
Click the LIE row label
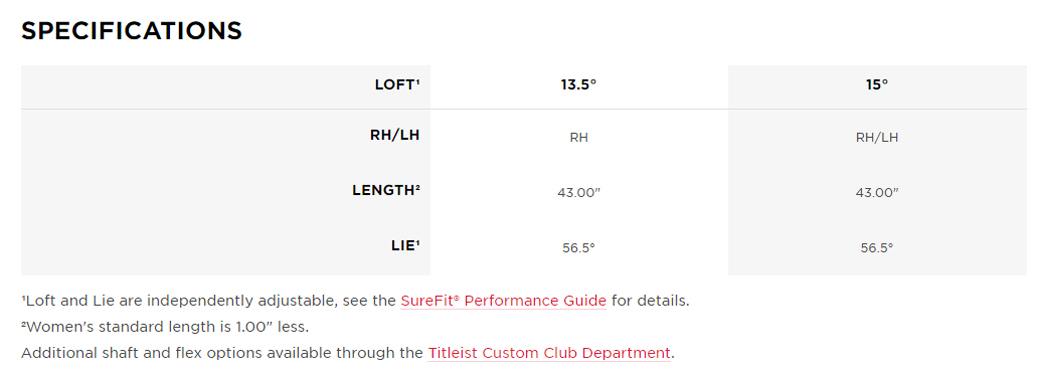tap(404, 245)
